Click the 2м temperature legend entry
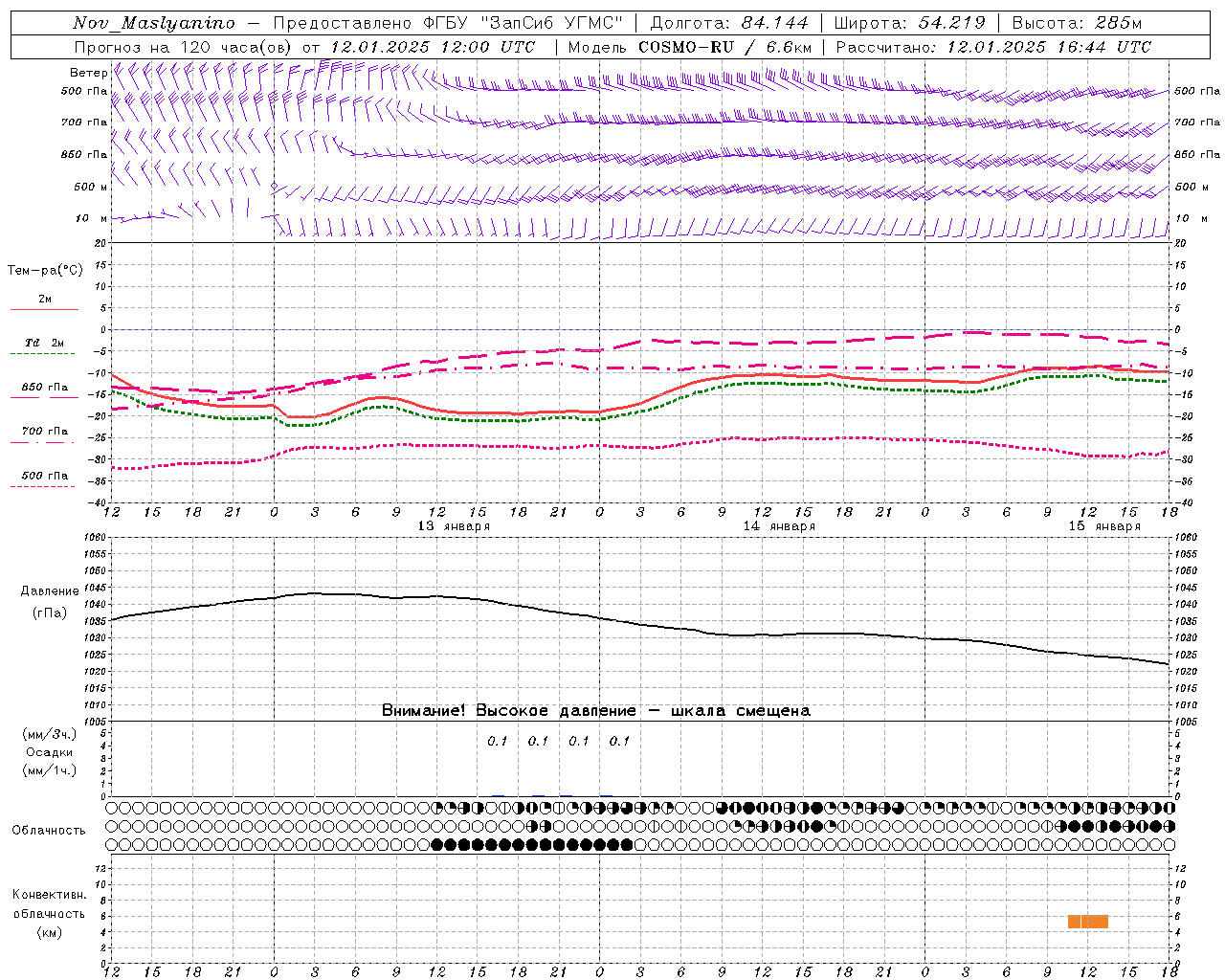 (45, 300)
